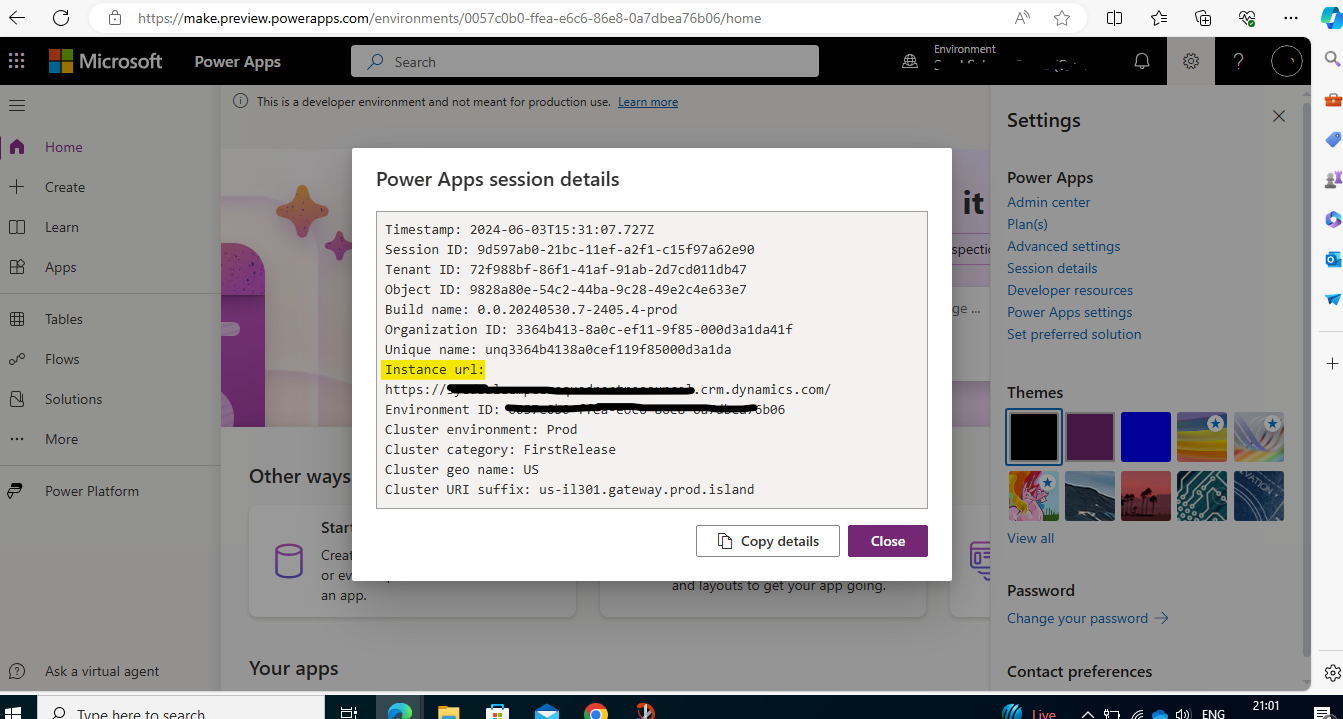Screen dimensions: 1343x719
Task: Select the circuit board theme thumbnail
Action: tap(1202, 495)
